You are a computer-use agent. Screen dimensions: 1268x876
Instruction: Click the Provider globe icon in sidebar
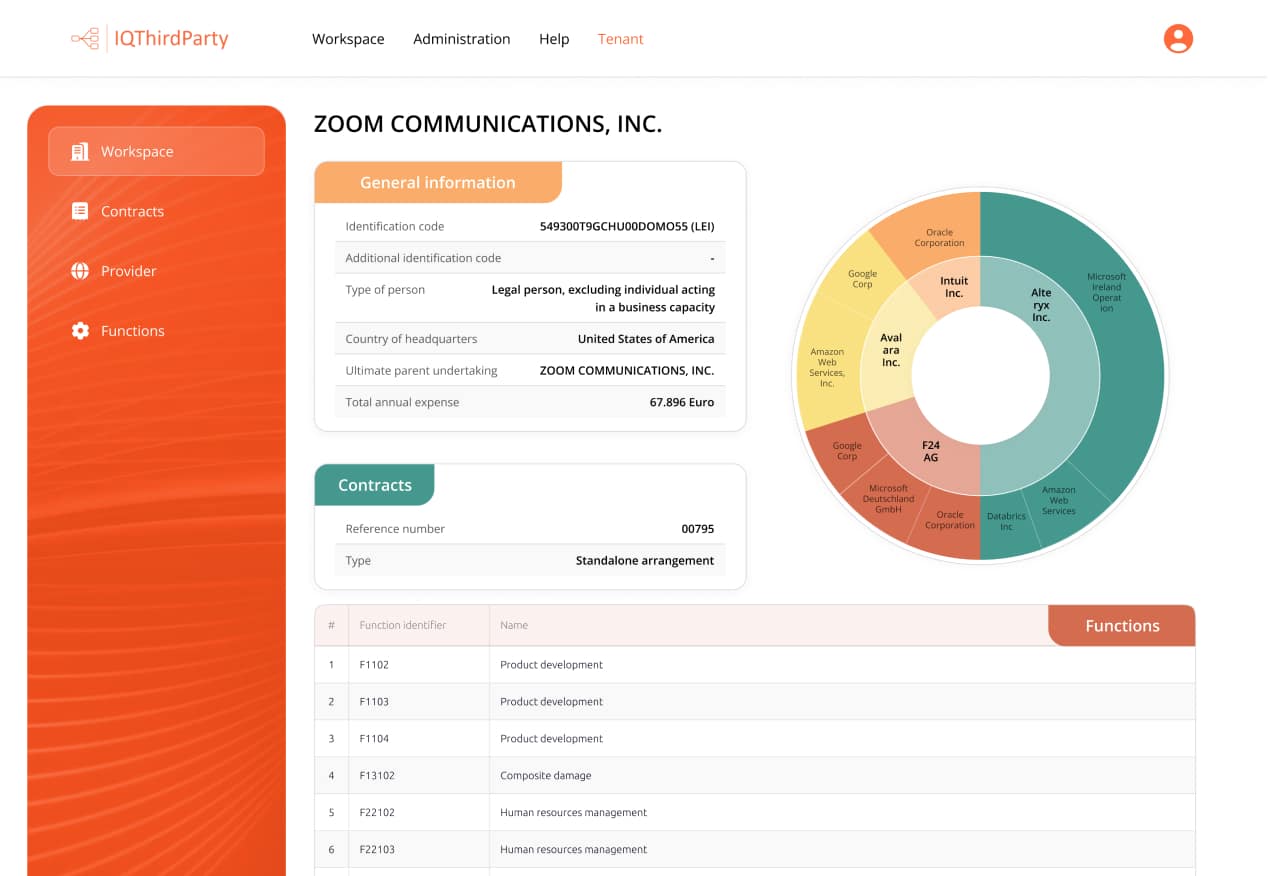80,271
